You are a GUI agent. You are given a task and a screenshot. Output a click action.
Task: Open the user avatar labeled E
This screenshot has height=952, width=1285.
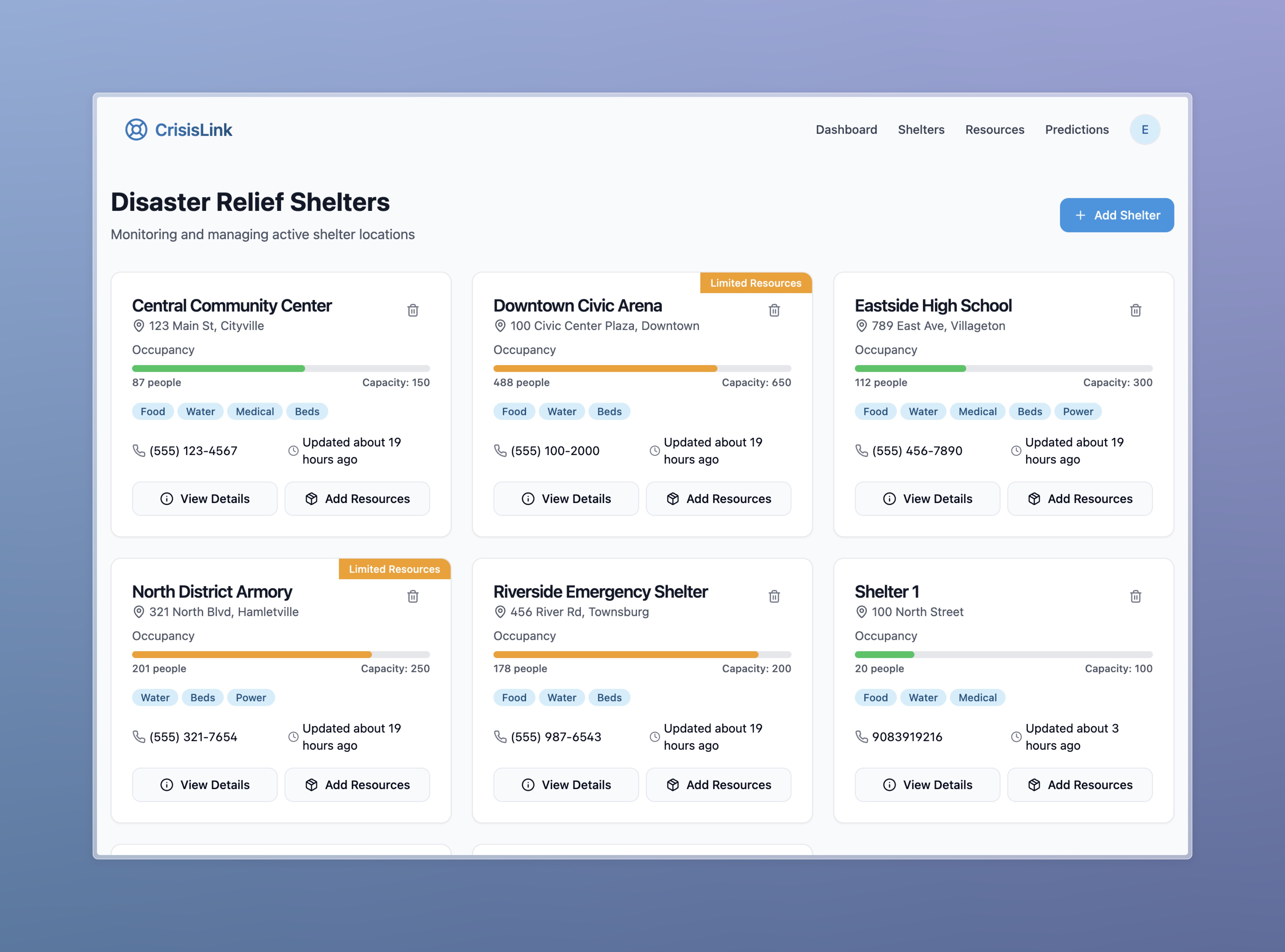click(x=1144, y=130)
